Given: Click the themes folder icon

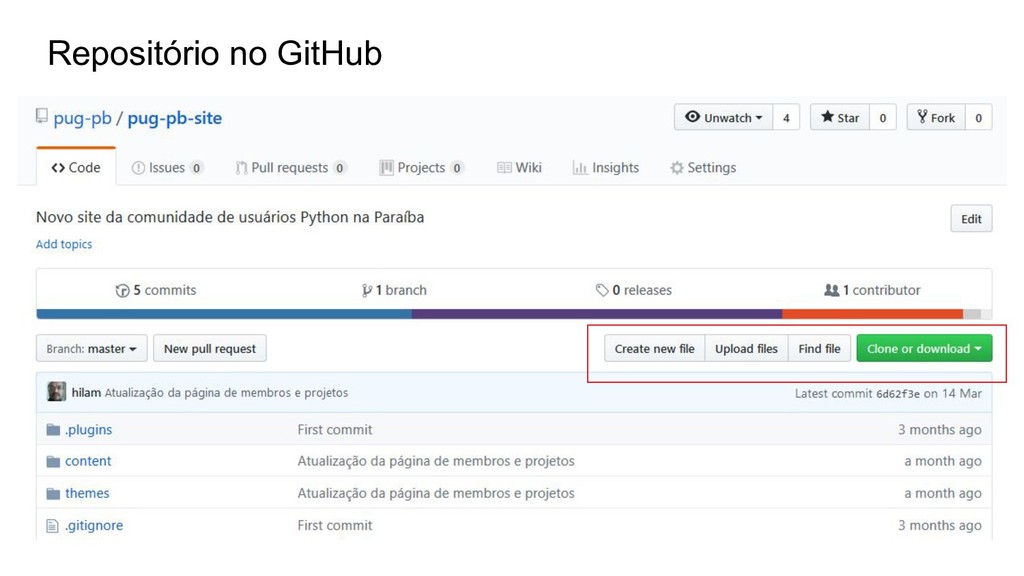Looking at the screenshot, I should click(x=53, y=494).
